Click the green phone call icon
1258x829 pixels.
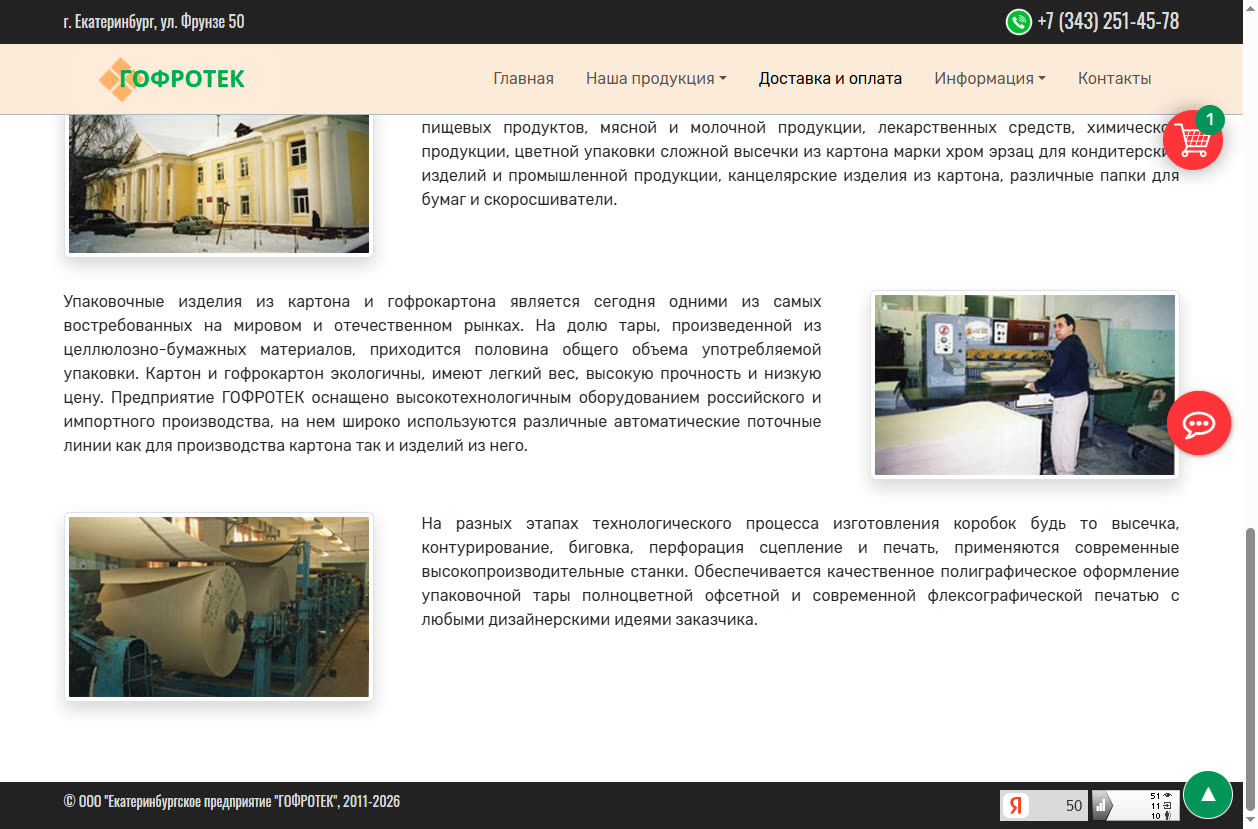pos(1018,21)
